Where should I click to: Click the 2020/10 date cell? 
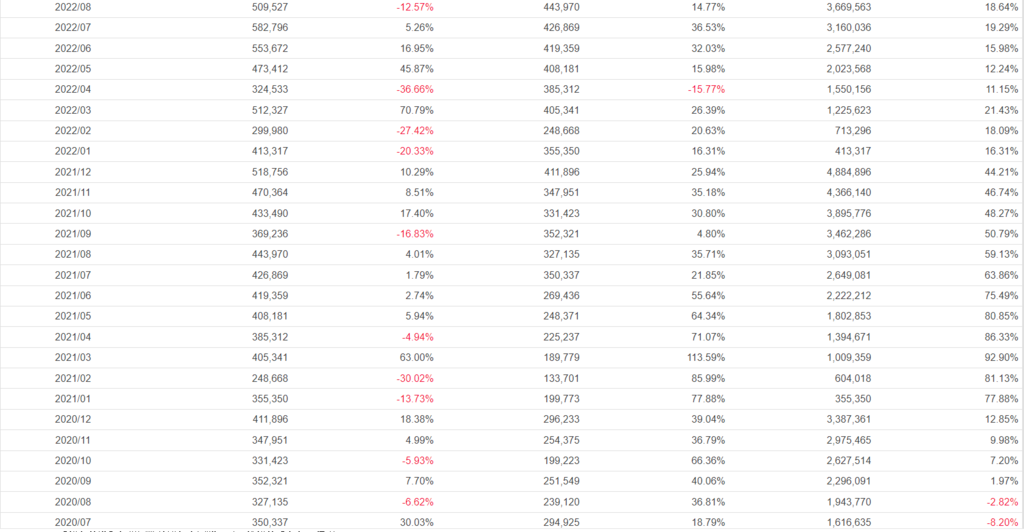pos(71,460)
